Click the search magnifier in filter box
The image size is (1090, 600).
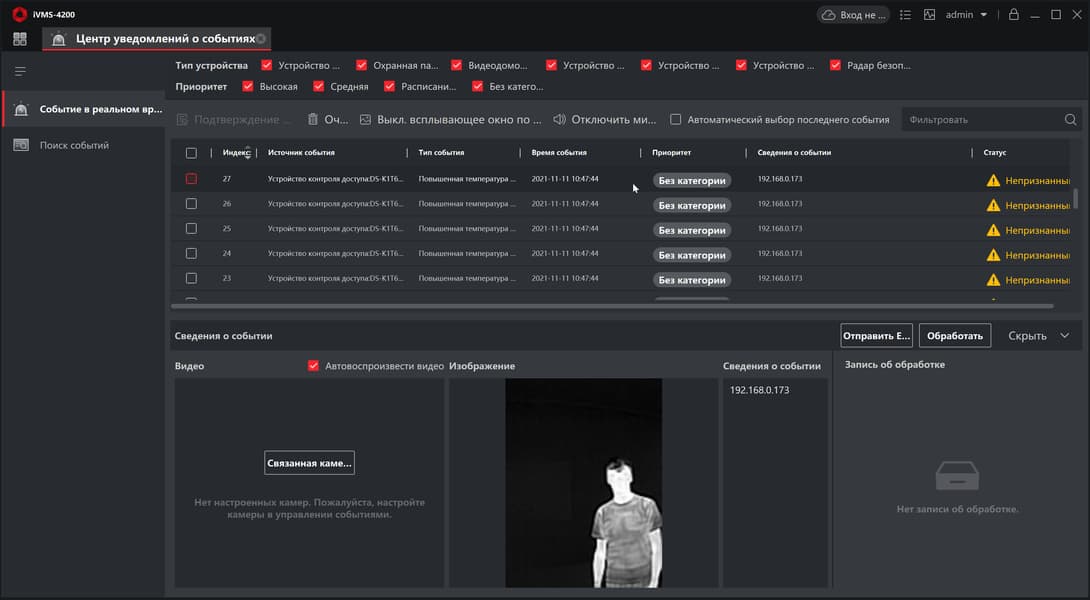click(x=1071, y=120)
